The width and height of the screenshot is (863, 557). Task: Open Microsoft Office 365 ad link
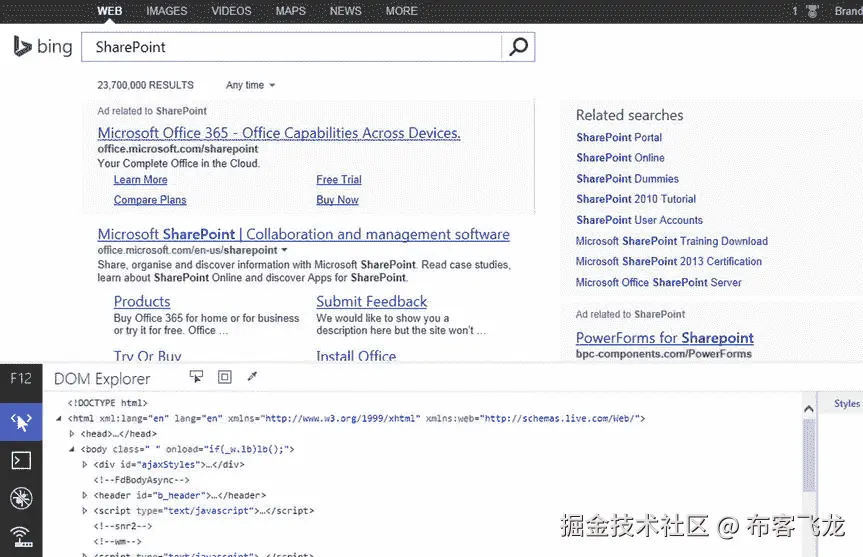[x=279, y=133]
